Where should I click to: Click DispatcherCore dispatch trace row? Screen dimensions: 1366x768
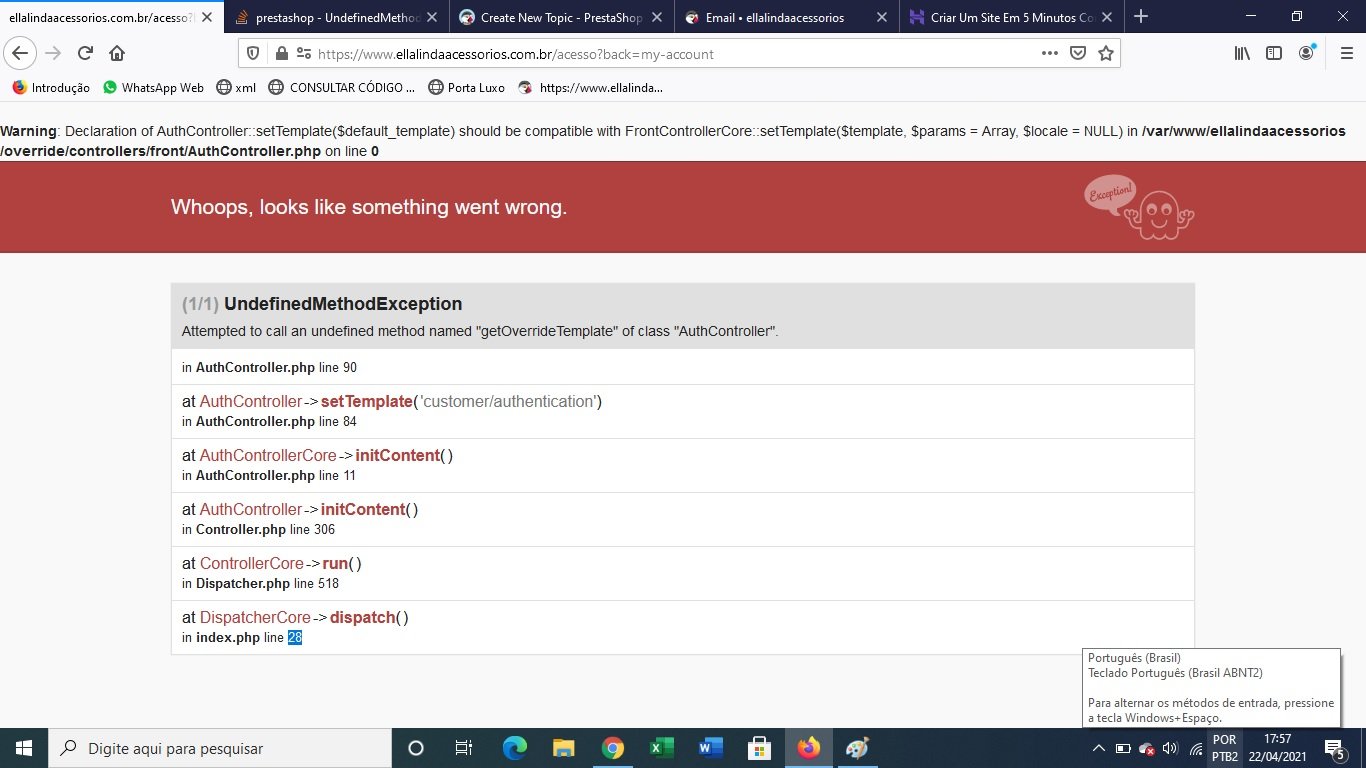click(x=683, y=627)
